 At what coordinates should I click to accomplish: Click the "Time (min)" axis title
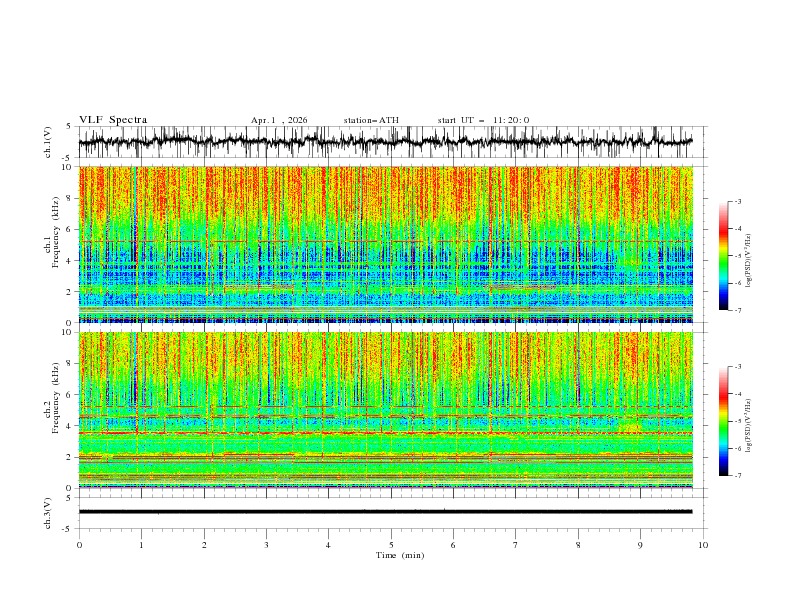(400, 555)
